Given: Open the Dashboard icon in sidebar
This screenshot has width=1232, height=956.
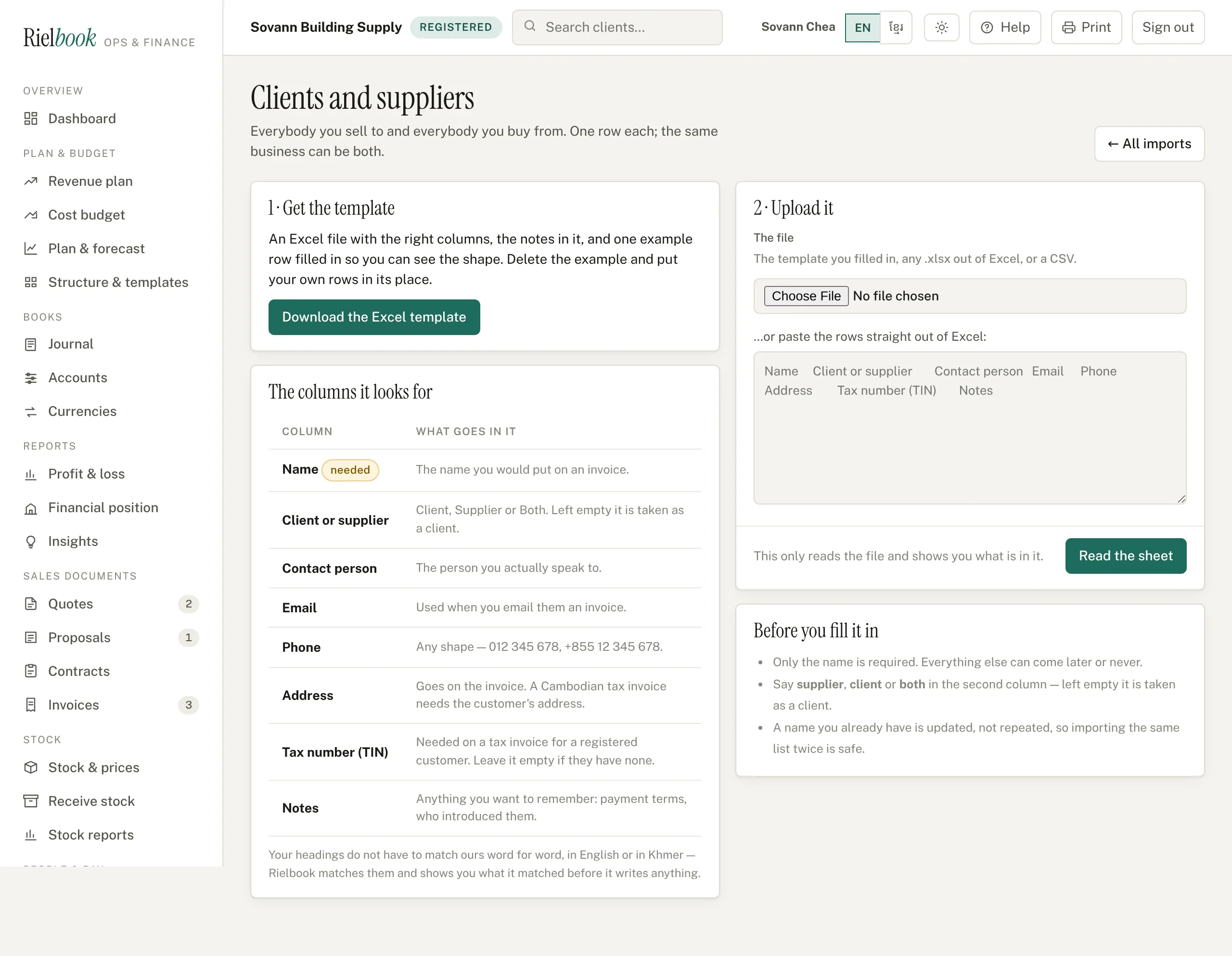Looking at the screenshot, I should coord(30,118).
